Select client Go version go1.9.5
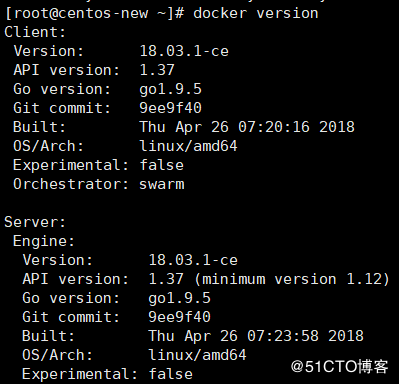Viewport: 399px width, 384px height. tap(171, 89)
